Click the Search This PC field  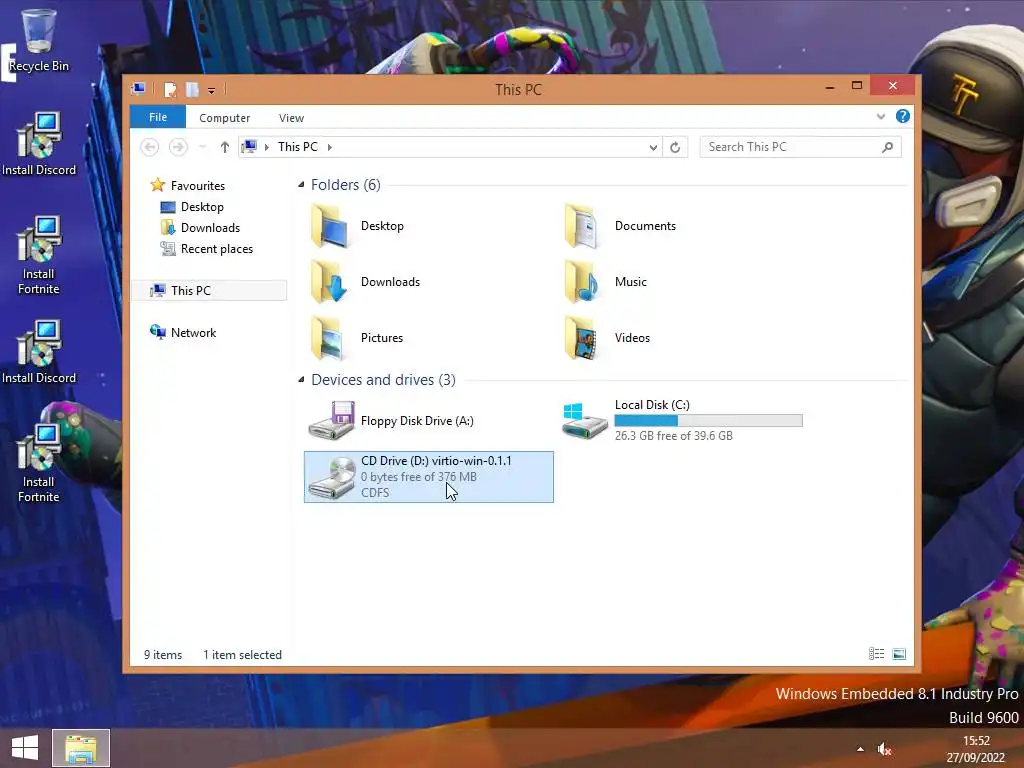tap(800, 147)
